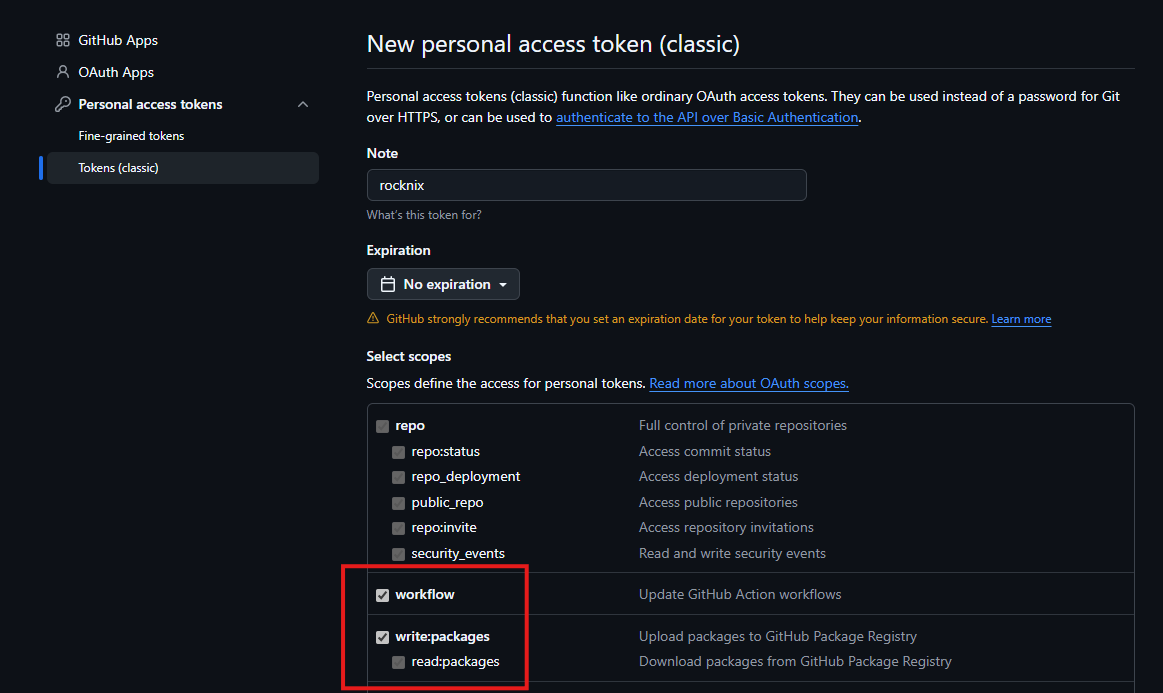Toggle the workflow scope checkbox
This screenshot has height=693, width=1163.
click(x=382, y=595)
